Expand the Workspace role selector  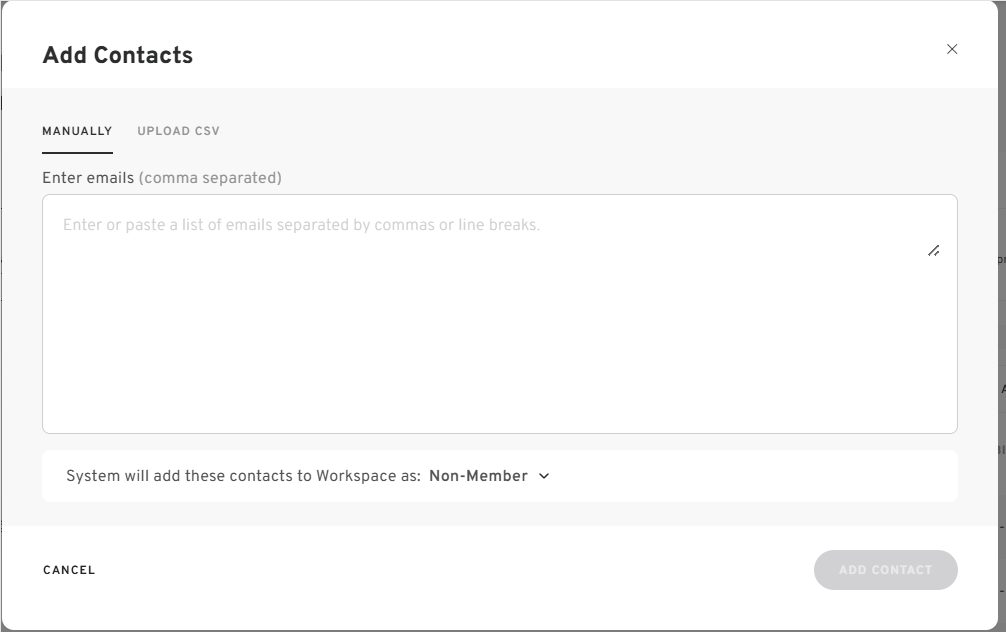(x=487, y=476)
